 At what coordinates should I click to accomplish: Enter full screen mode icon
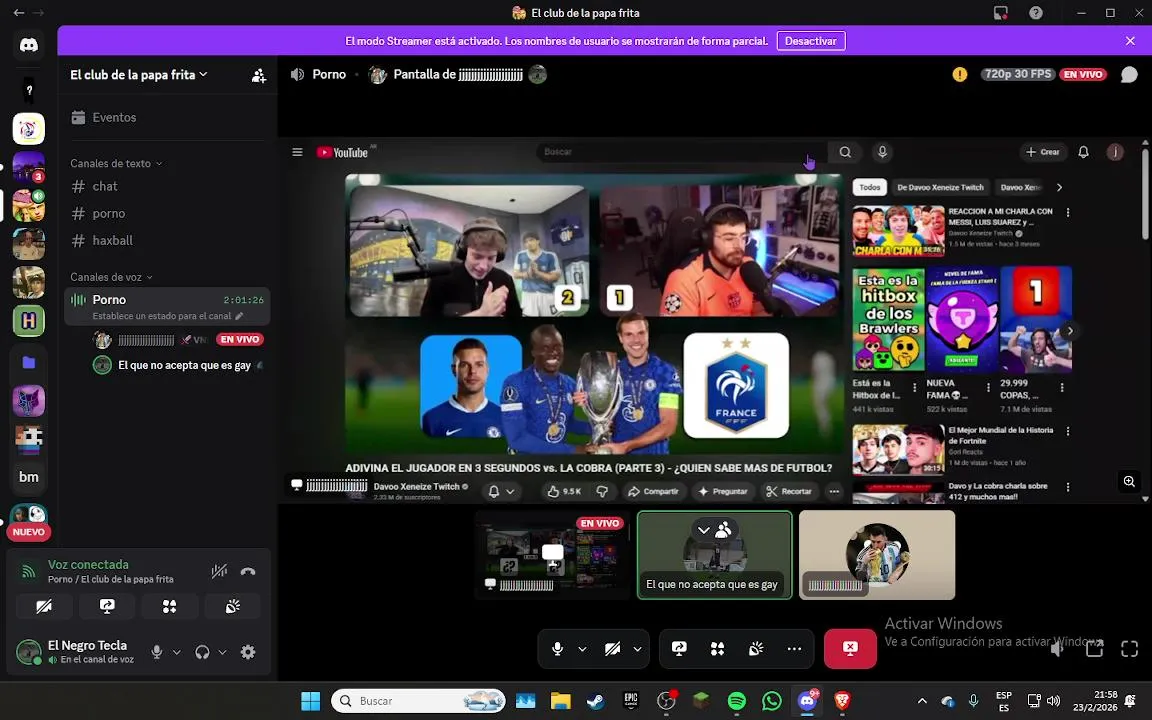tap(1129, 649)
